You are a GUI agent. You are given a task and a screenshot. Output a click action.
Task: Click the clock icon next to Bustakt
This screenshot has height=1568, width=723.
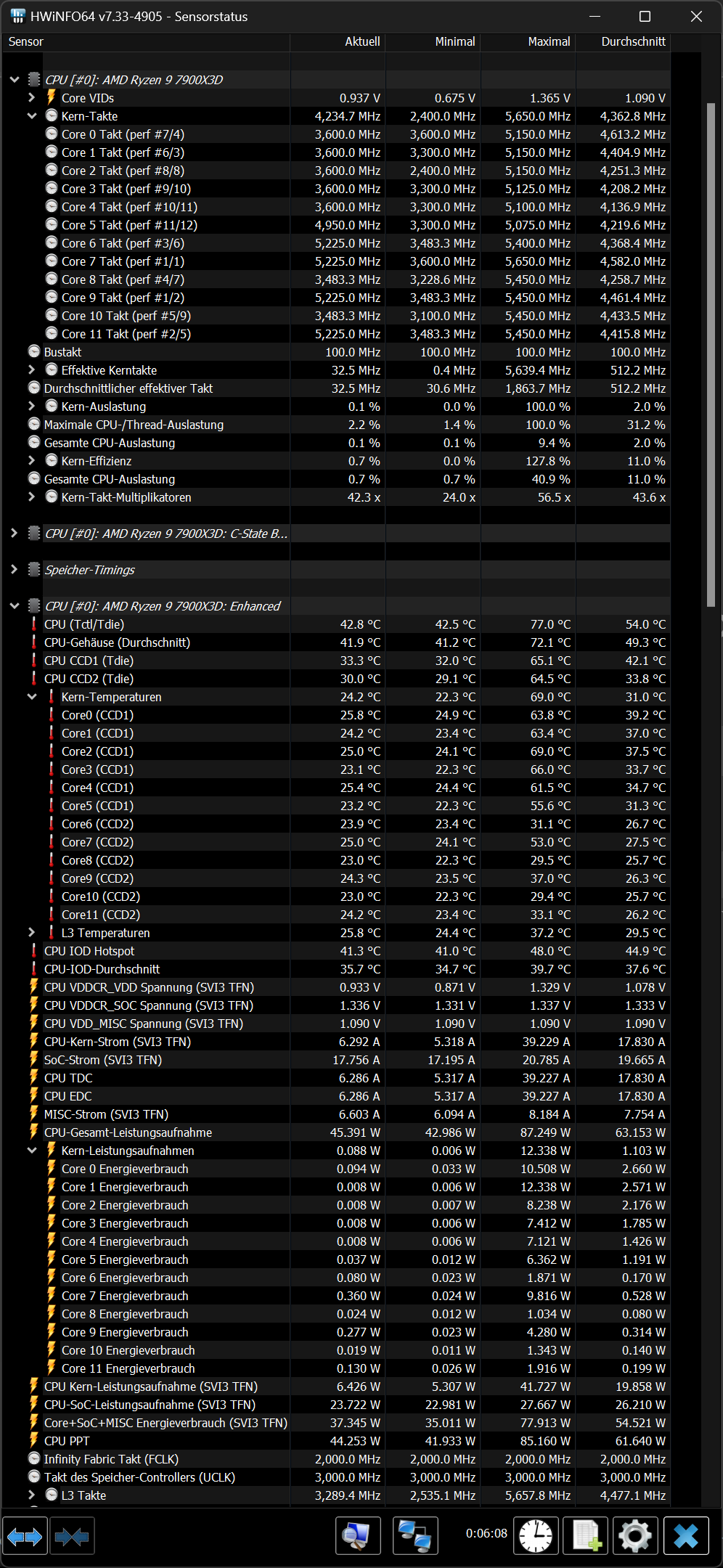(34, 351)
